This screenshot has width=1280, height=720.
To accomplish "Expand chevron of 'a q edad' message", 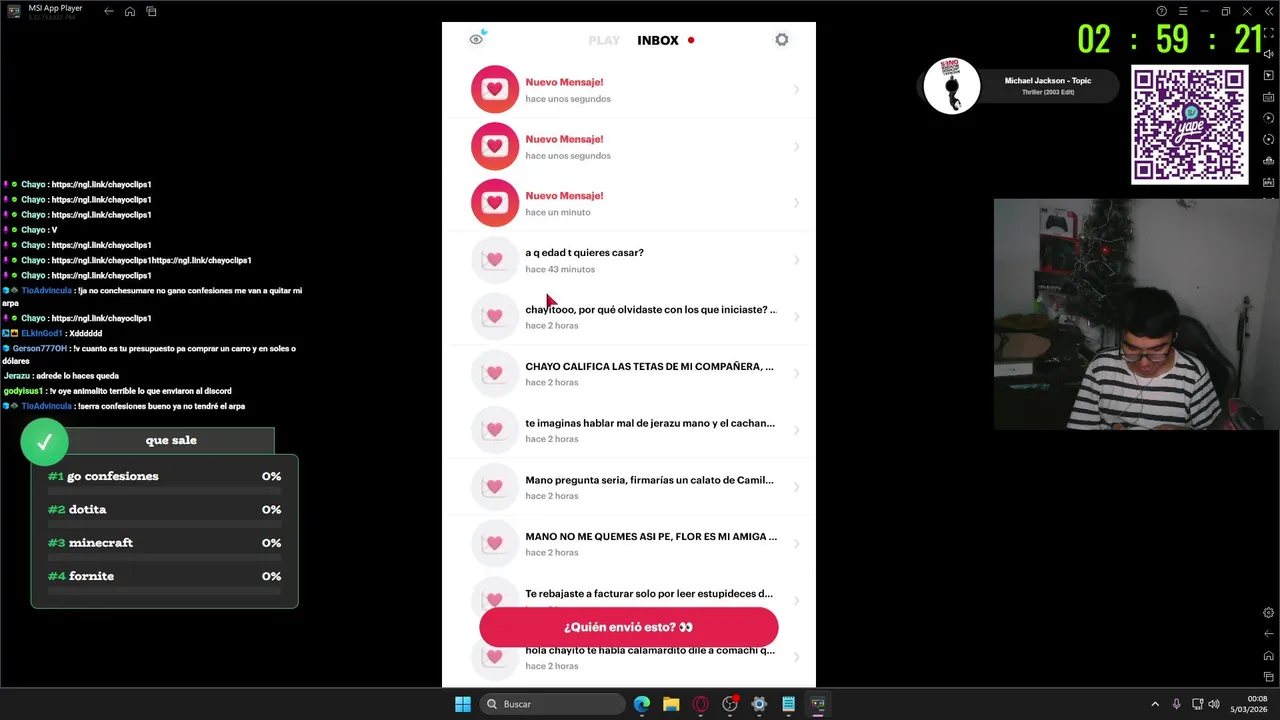I will point(797,260).
